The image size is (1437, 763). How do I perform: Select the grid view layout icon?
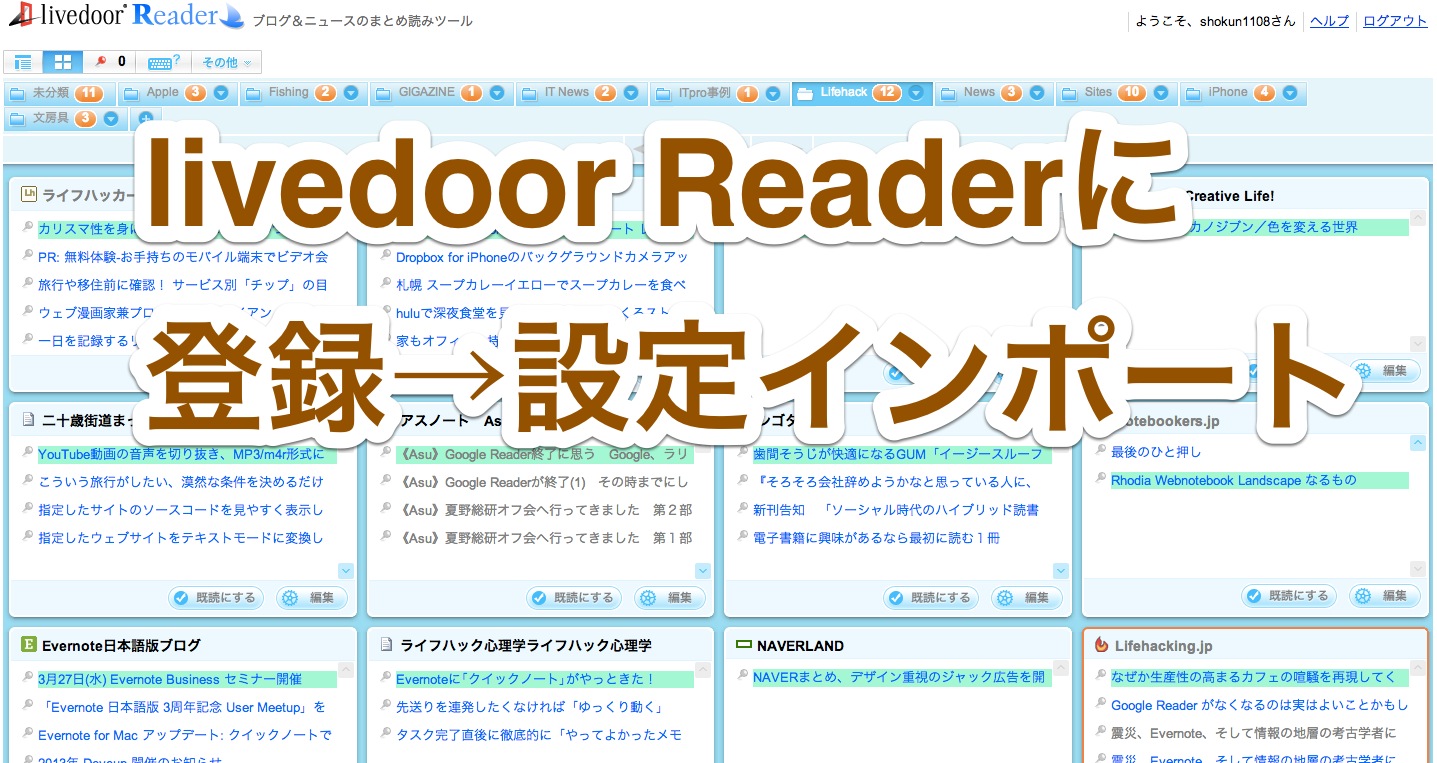64,61
